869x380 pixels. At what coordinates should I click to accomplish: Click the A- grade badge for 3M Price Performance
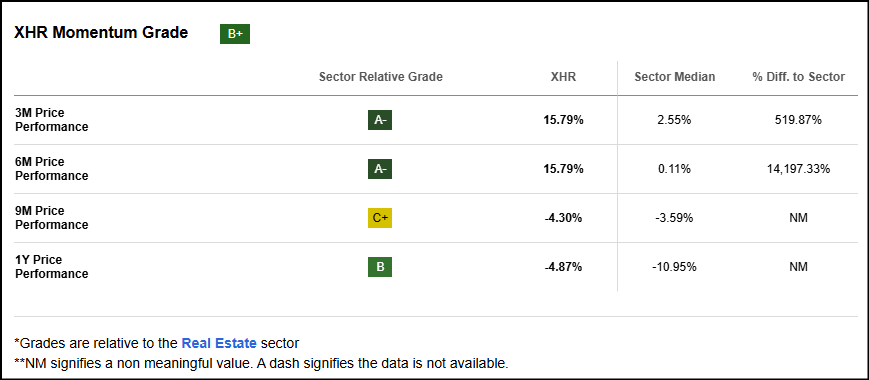point(380,120)
